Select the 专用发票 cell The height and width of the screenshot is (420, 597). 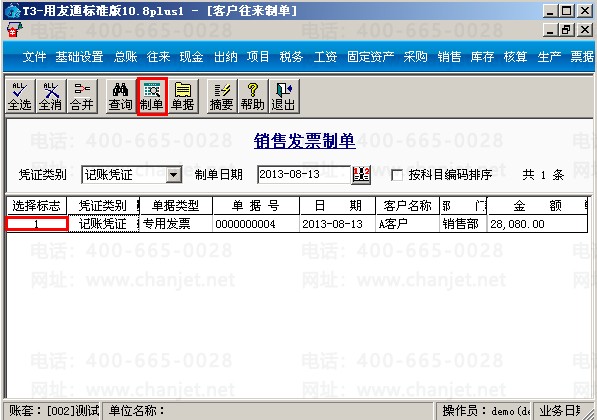coord(176,224)
